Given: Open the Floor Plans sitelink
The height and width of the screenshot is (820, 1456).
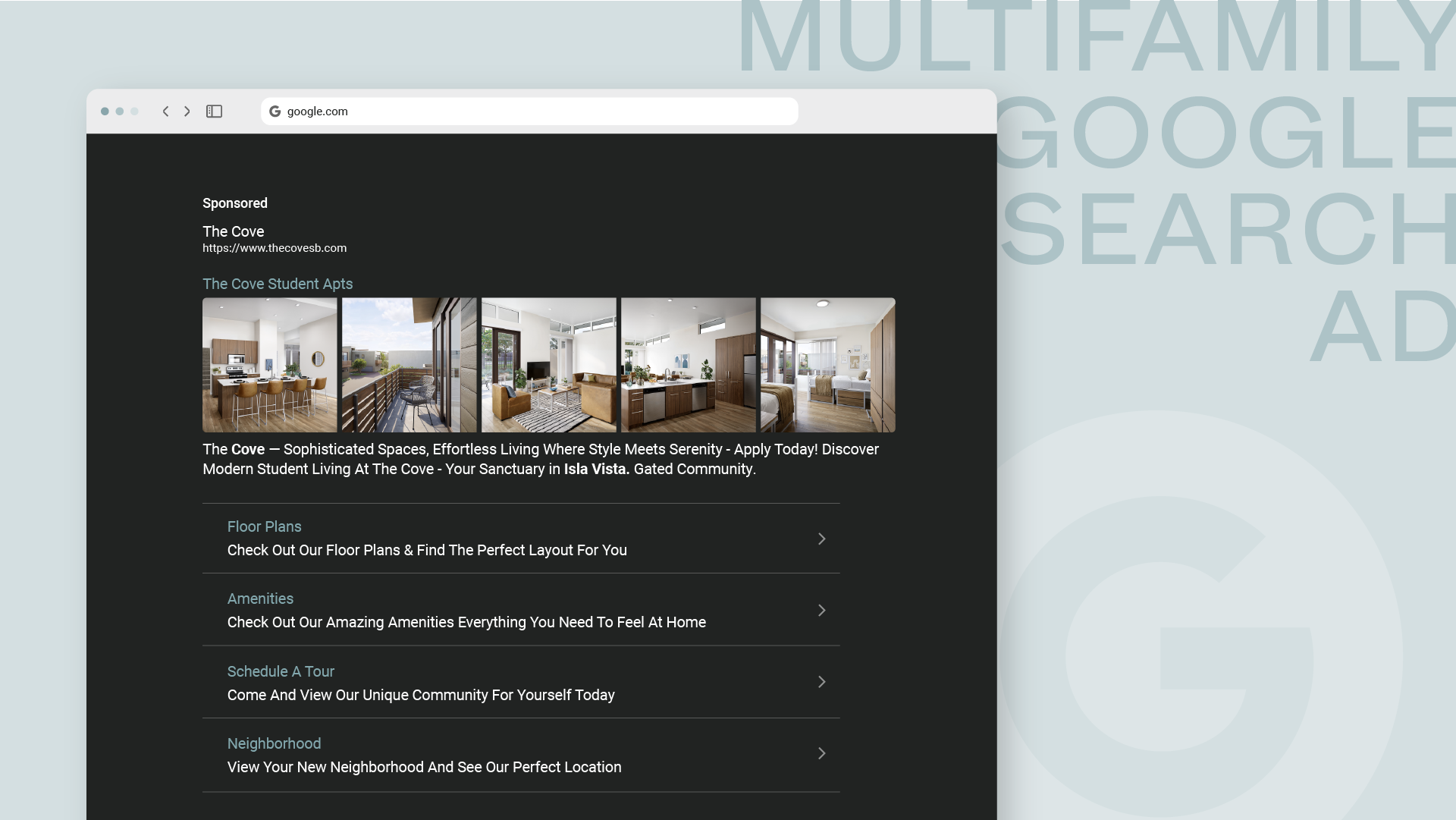Looking at the screenshot, I should click(x=264, y=526).
